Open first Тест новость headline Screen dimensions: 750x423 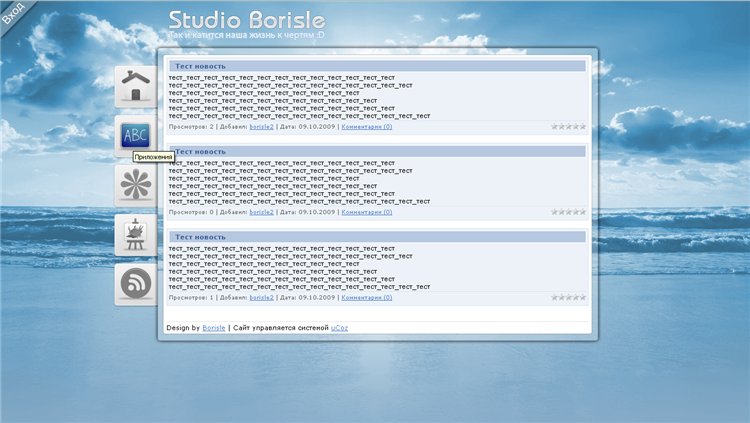[200, 66]
